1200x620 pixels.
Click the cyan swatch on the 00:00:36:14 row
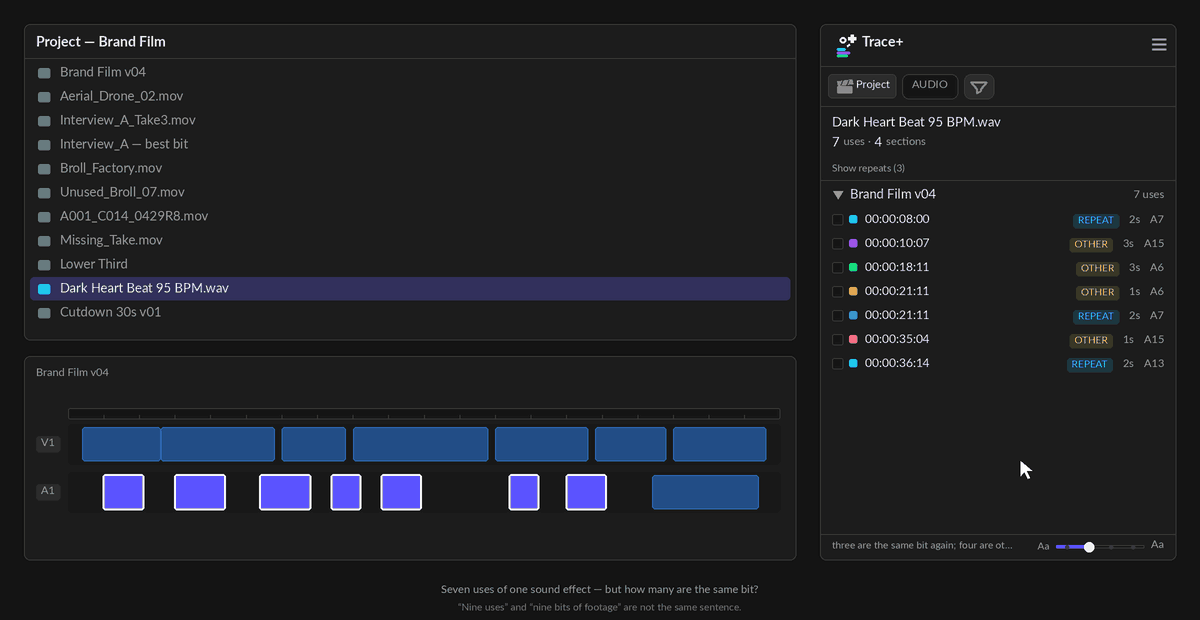[x=853, y=364]
